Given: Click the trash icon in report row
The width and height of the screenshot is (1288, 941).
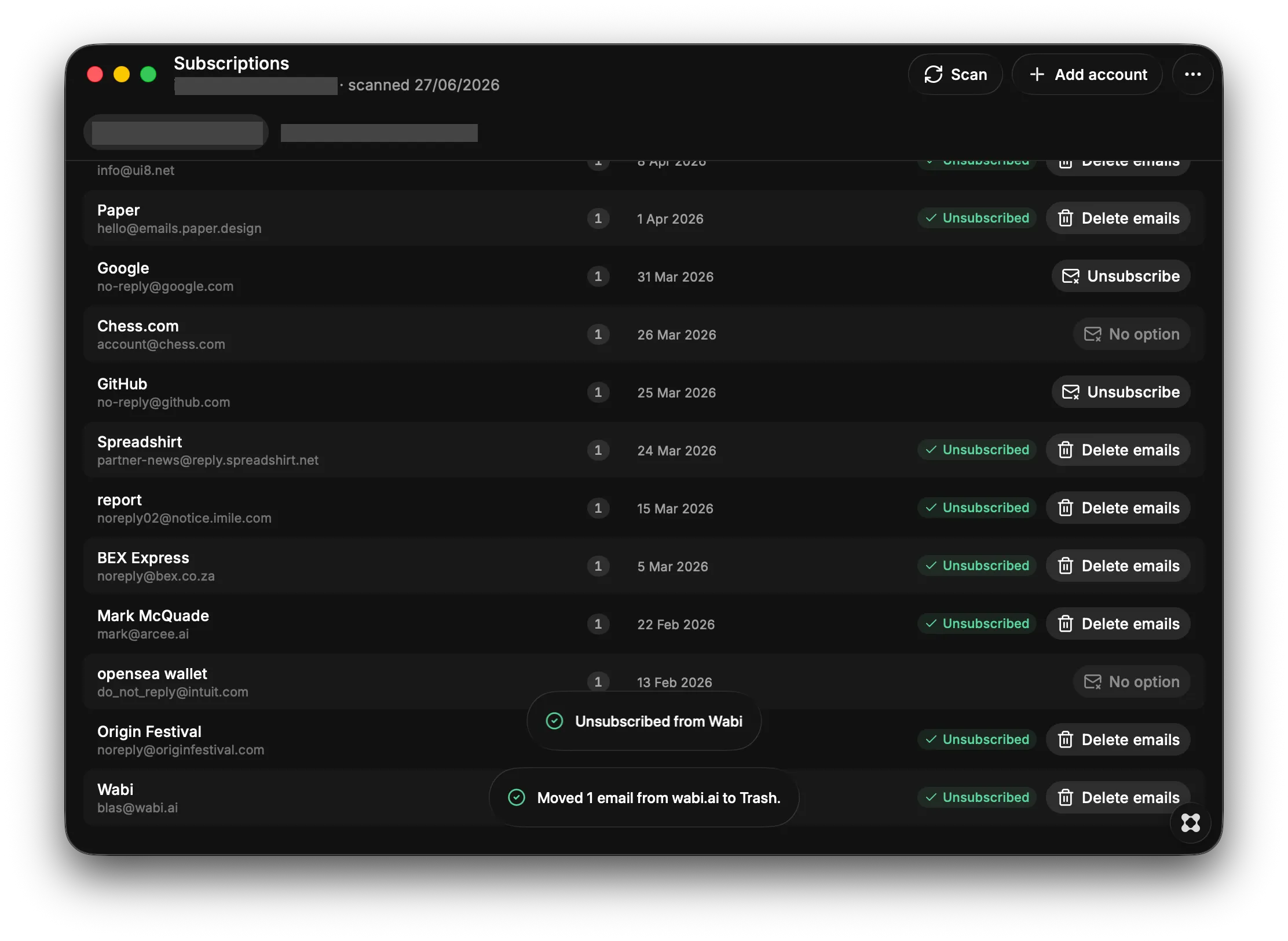Looking at the screenshot, I should pyautogui.click(x=1065, y=508).
